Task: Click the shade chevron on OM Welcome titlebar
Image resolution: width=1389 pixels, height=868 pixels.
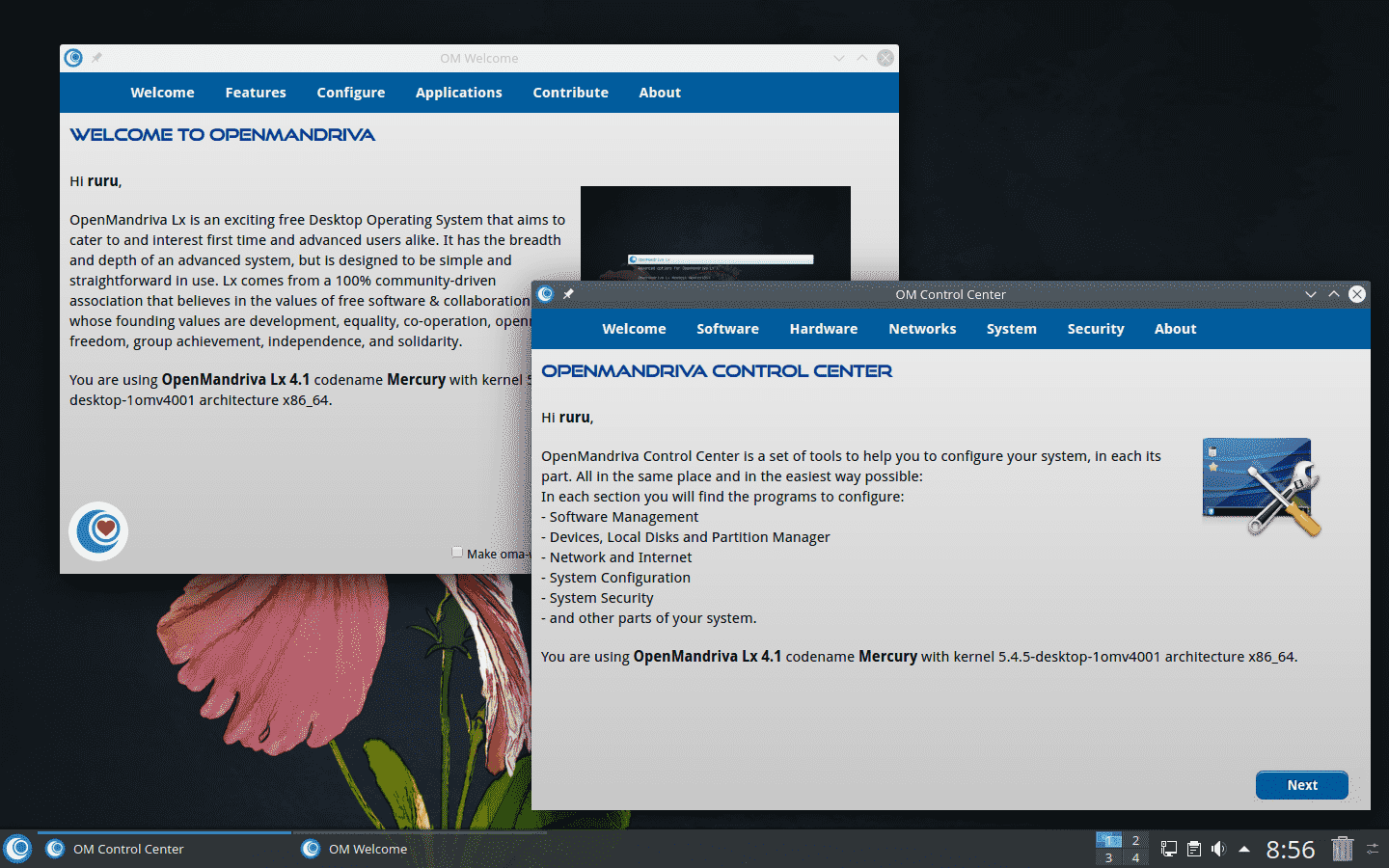Action: (x=838, y=58)
